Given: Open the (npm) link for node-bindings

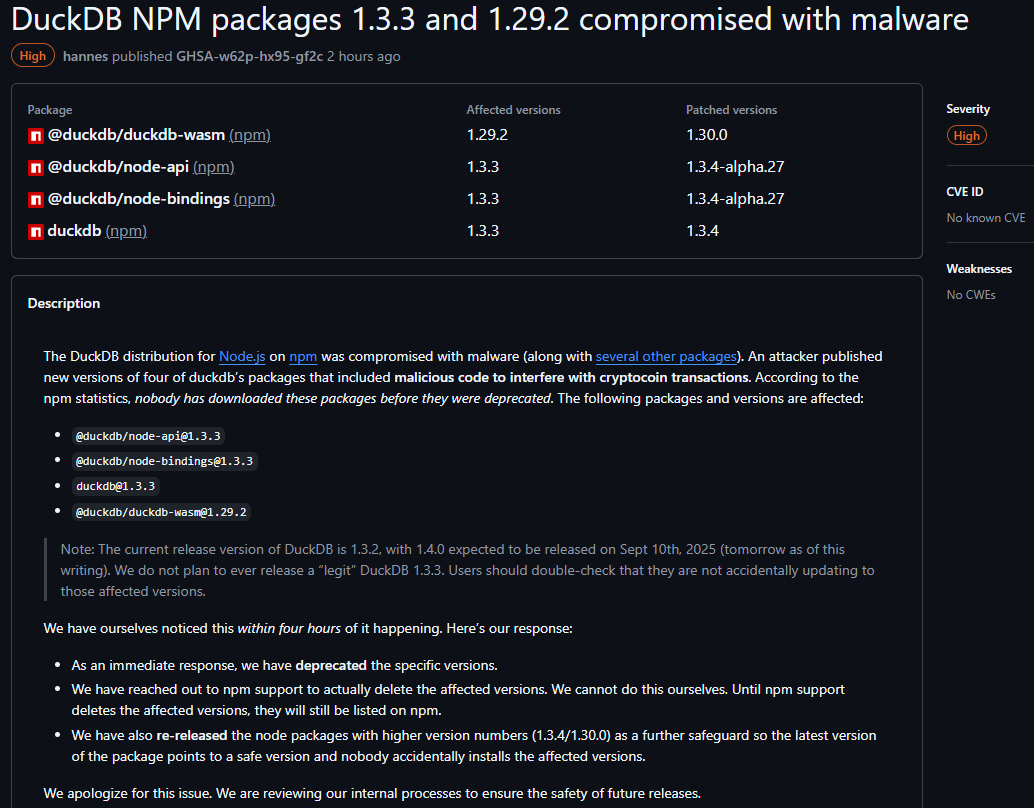Looking at the screenshot, I should click(x=254, y=199).
